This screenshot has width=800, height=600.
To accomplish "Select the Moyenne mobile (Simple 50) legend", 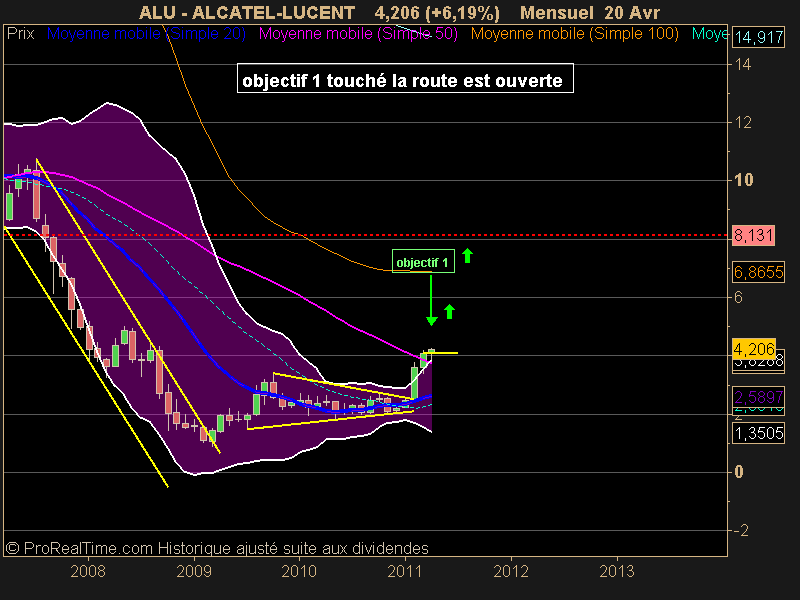I will 358,34.
